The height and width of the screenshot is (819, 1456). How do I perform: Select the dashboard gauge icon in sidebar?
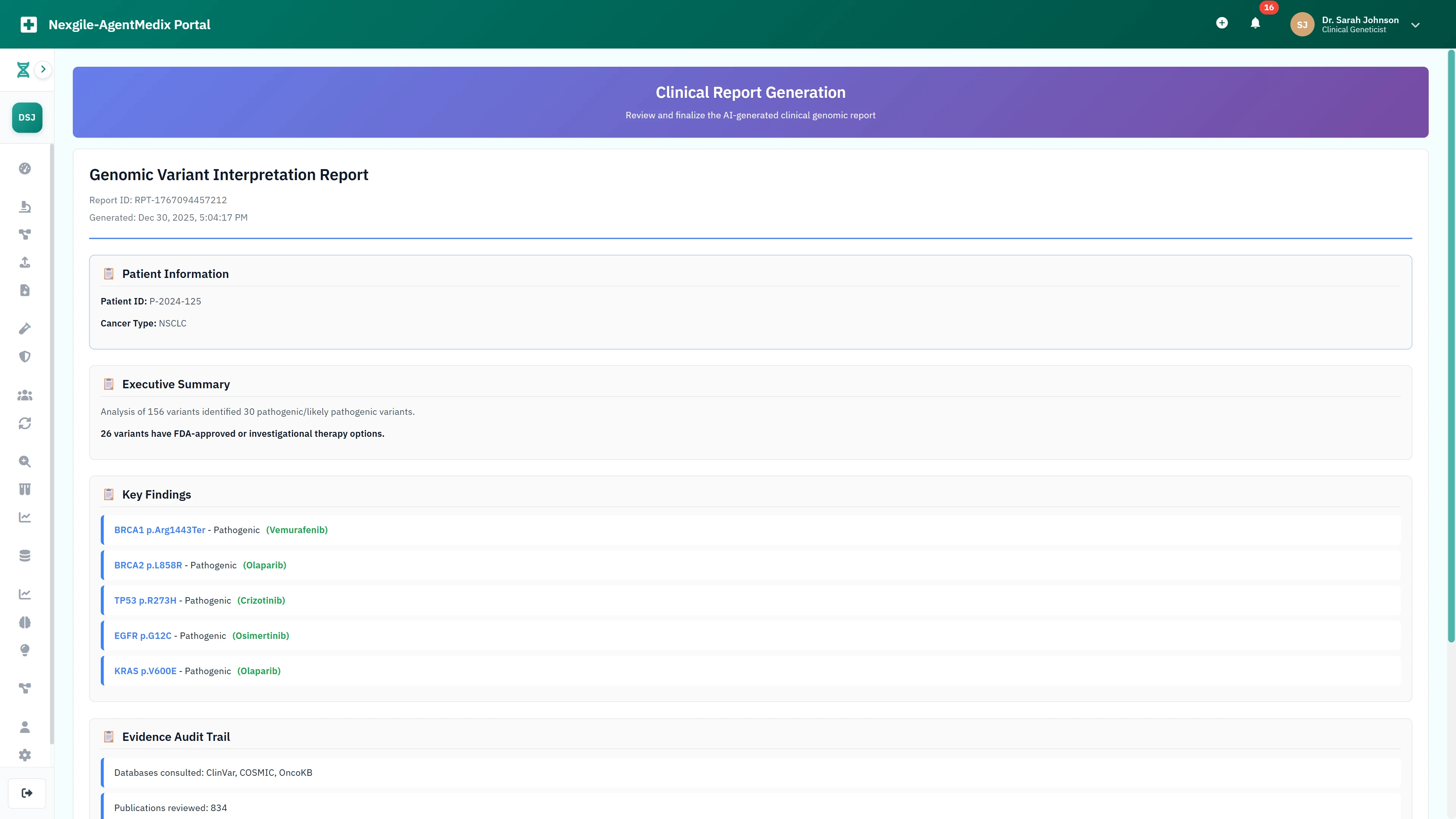pyautogui.click(x=25, y=168)
